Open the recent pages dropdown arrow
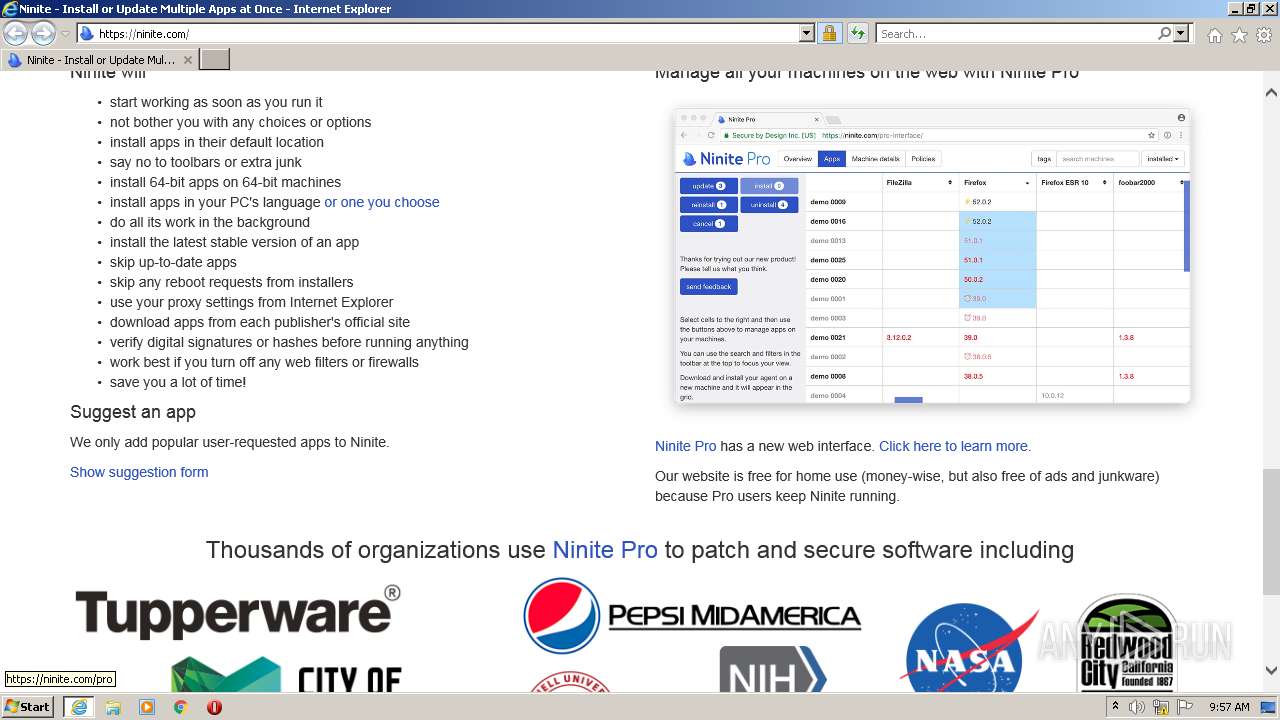The width and height of the screenshot is (1280, 720). coord(65,34)
